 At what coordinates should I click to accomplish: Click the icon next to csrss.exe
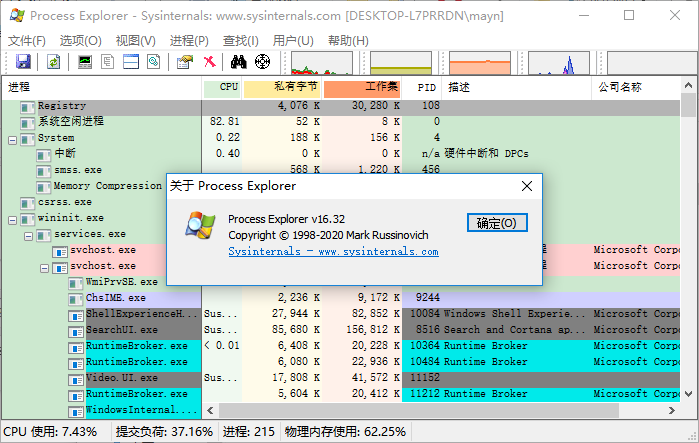[x=28, y=203]
